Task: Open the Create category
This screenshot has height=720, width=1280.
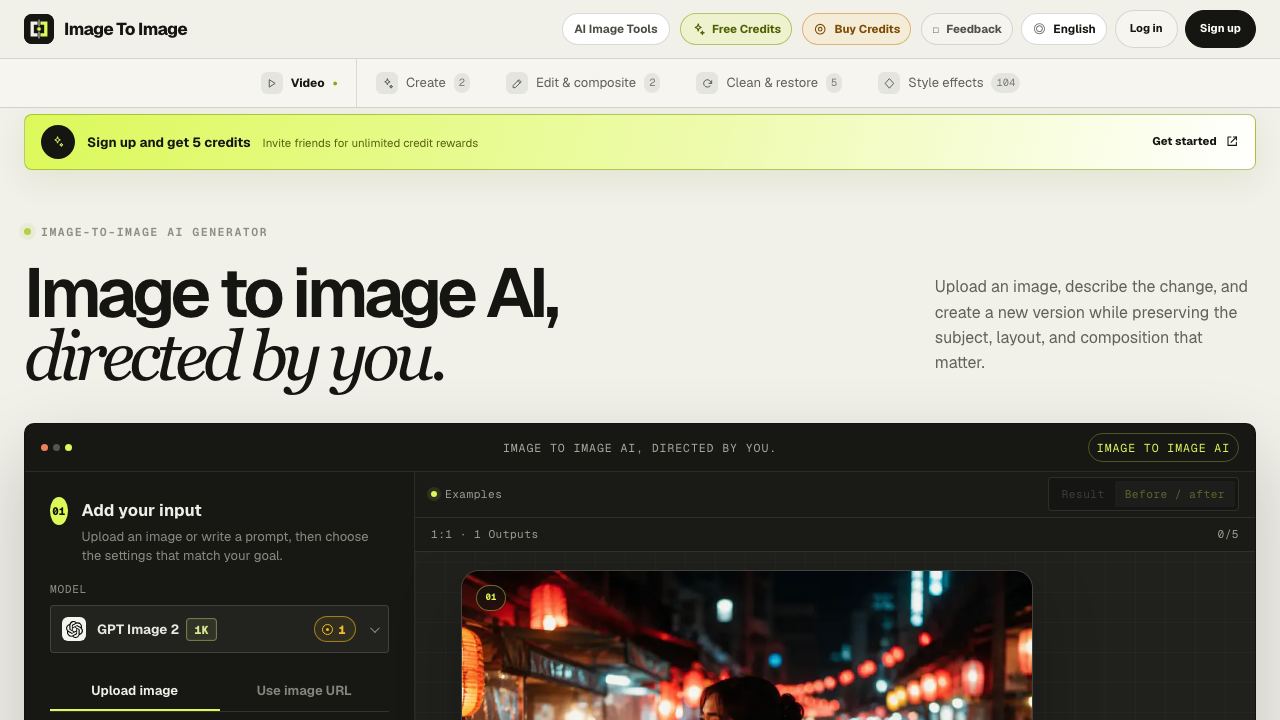Action: [x=423, y=83]
